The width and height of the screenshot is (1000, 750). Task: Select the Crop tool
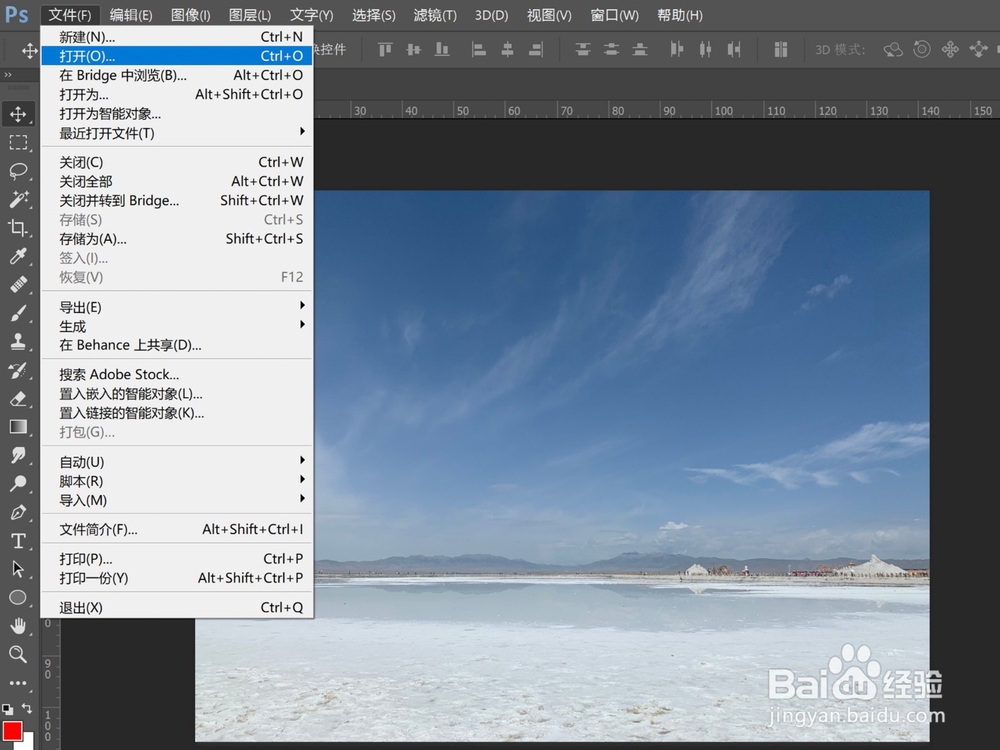point(18,228)
